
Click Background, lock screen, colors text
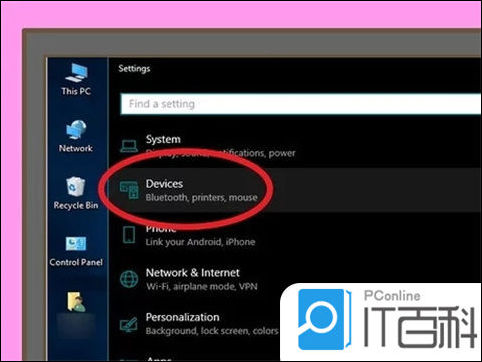pyautogui.click(x=212, y=331)
